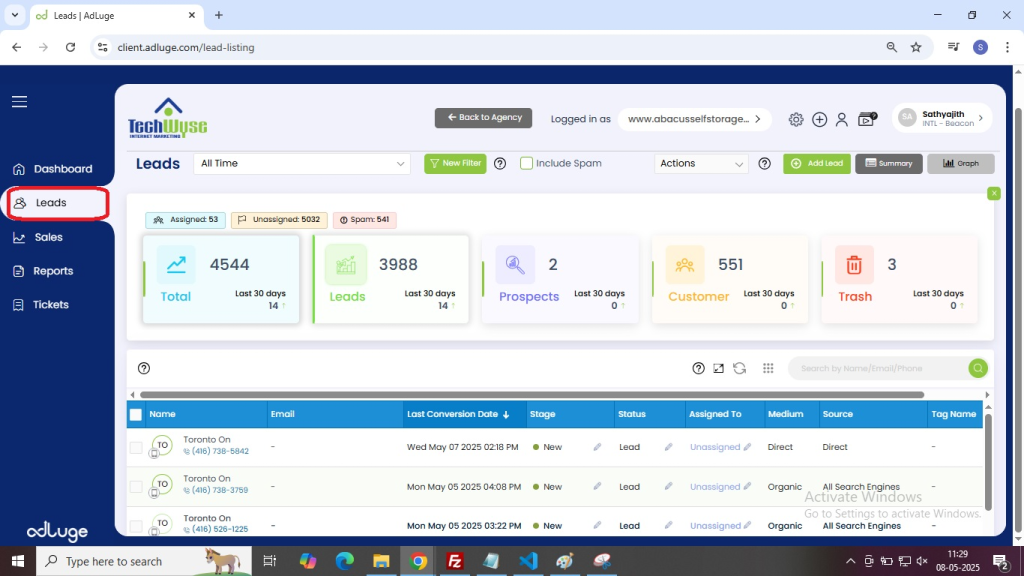This screenshot has width=1024, height=576.
Task: Check the first Toronto On lead row checkbox
Action: pyautogui.click(x=136, y=447)
